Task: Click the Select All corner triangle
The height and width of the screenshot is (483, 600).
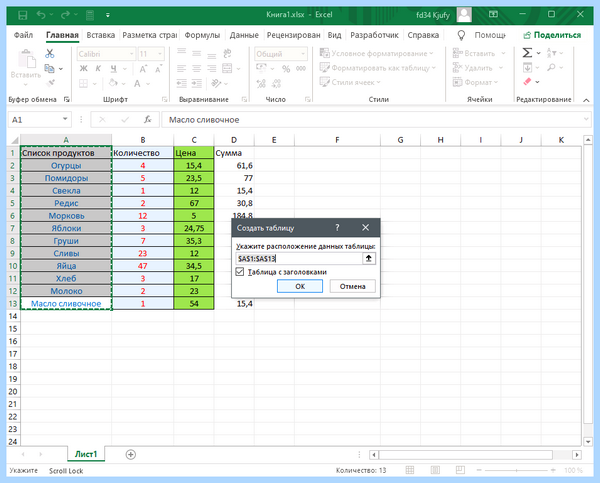Action: point(14,140)
